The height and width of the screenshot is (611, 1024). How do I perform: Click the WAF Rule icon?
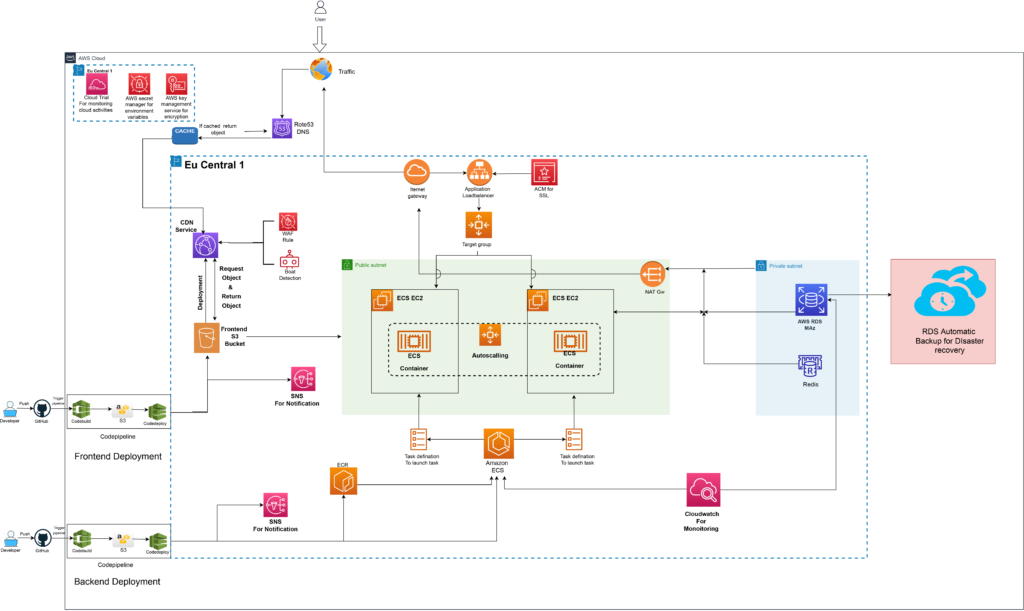coord(288,222)
